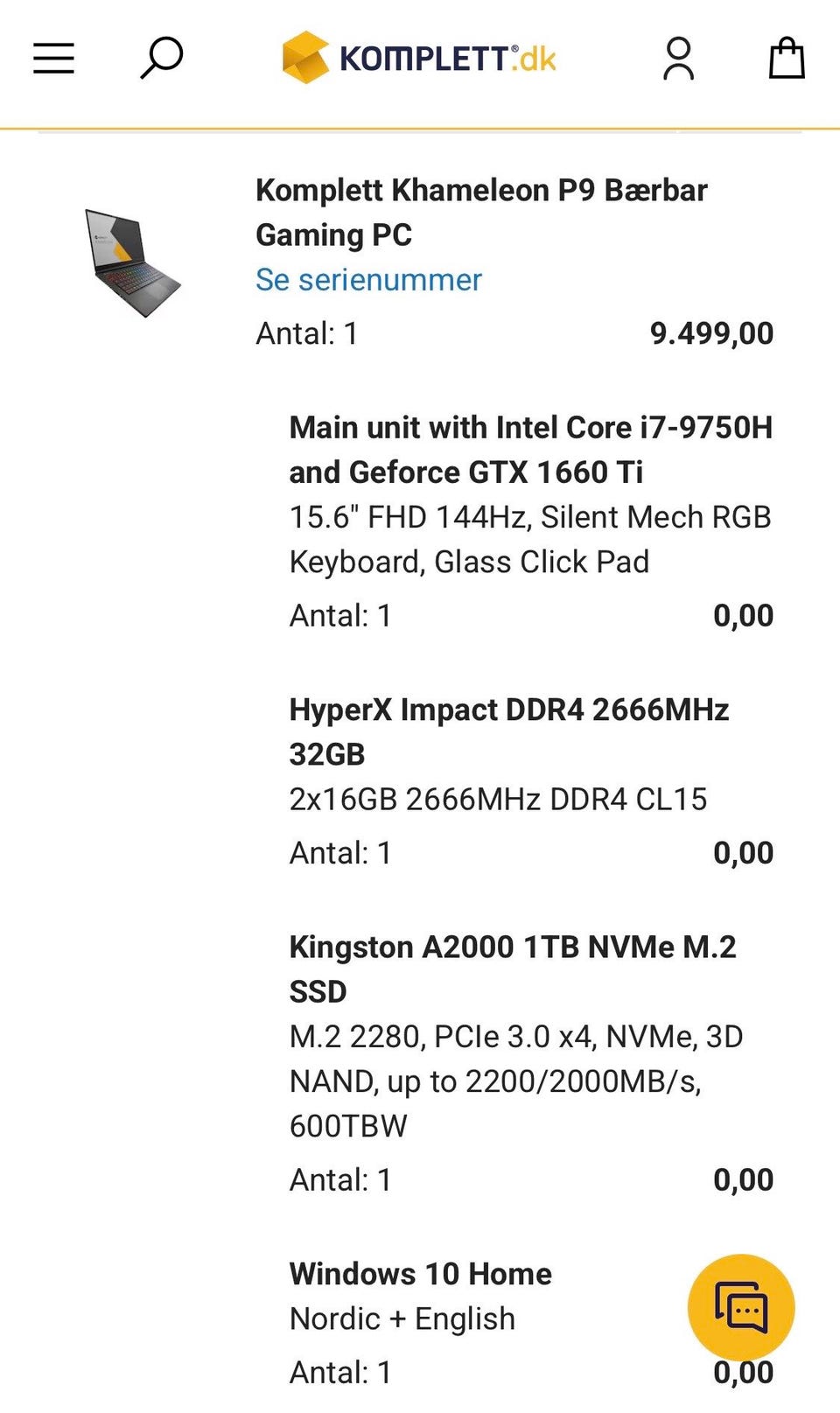Viewport: 840px width, 1413px height.
Task: Tap the '2x16GB 2666MHz DDR4 CL15' description
Action: pos(498,799)
